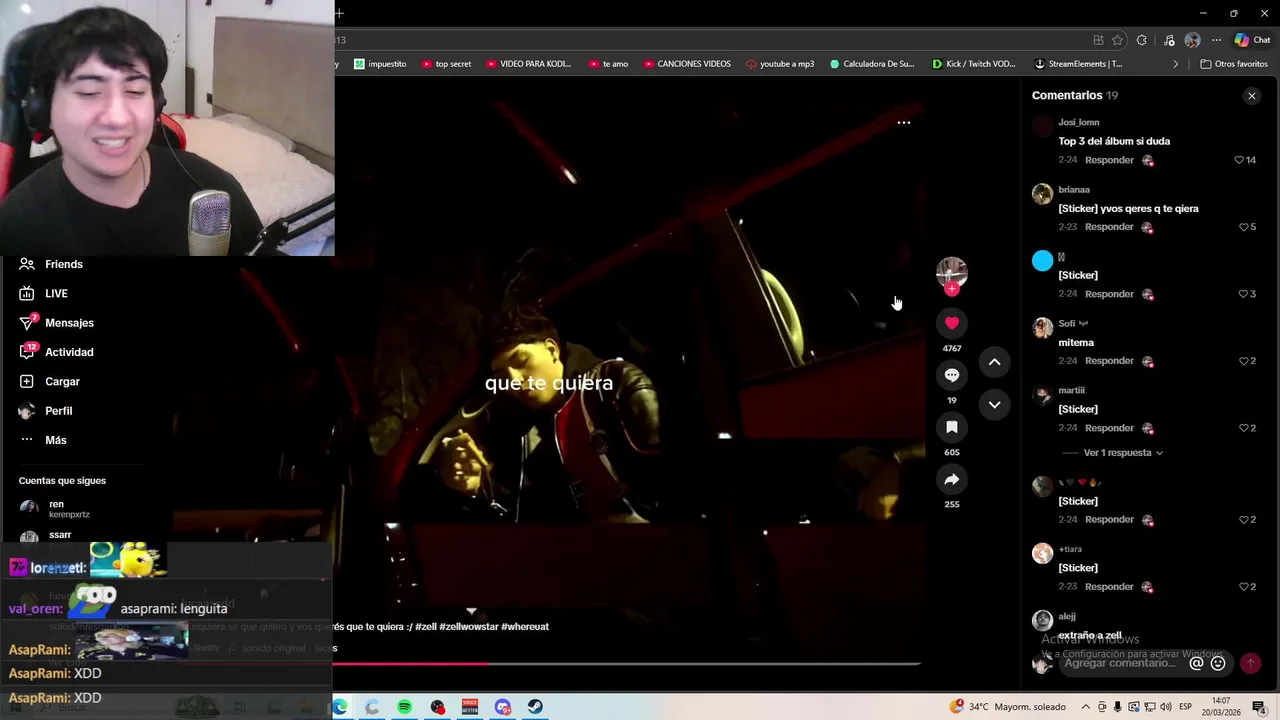Reply to +tiara's comment

[x=1109, y=587]
